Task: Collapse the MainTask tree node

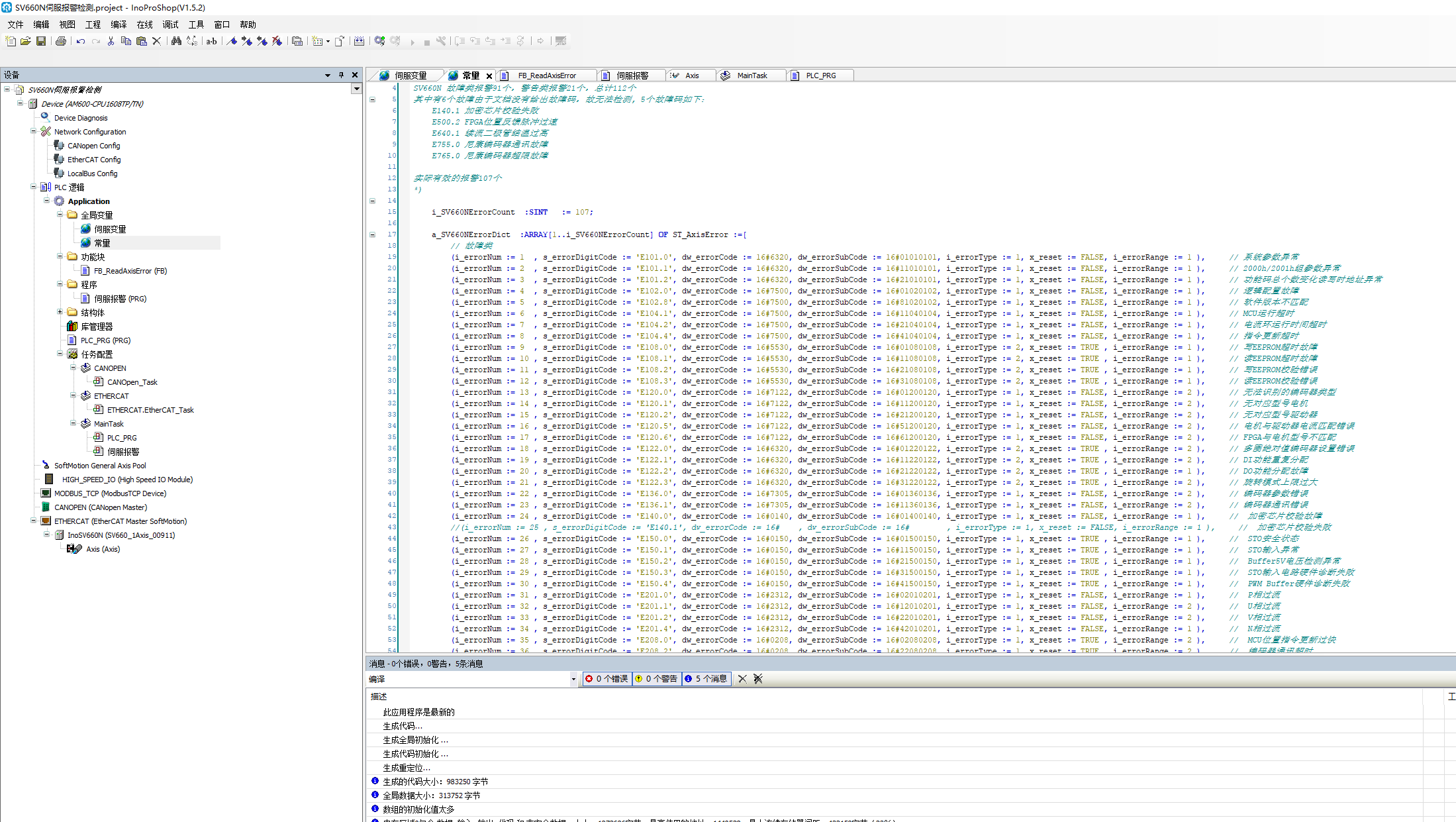Action: [73, 423]
